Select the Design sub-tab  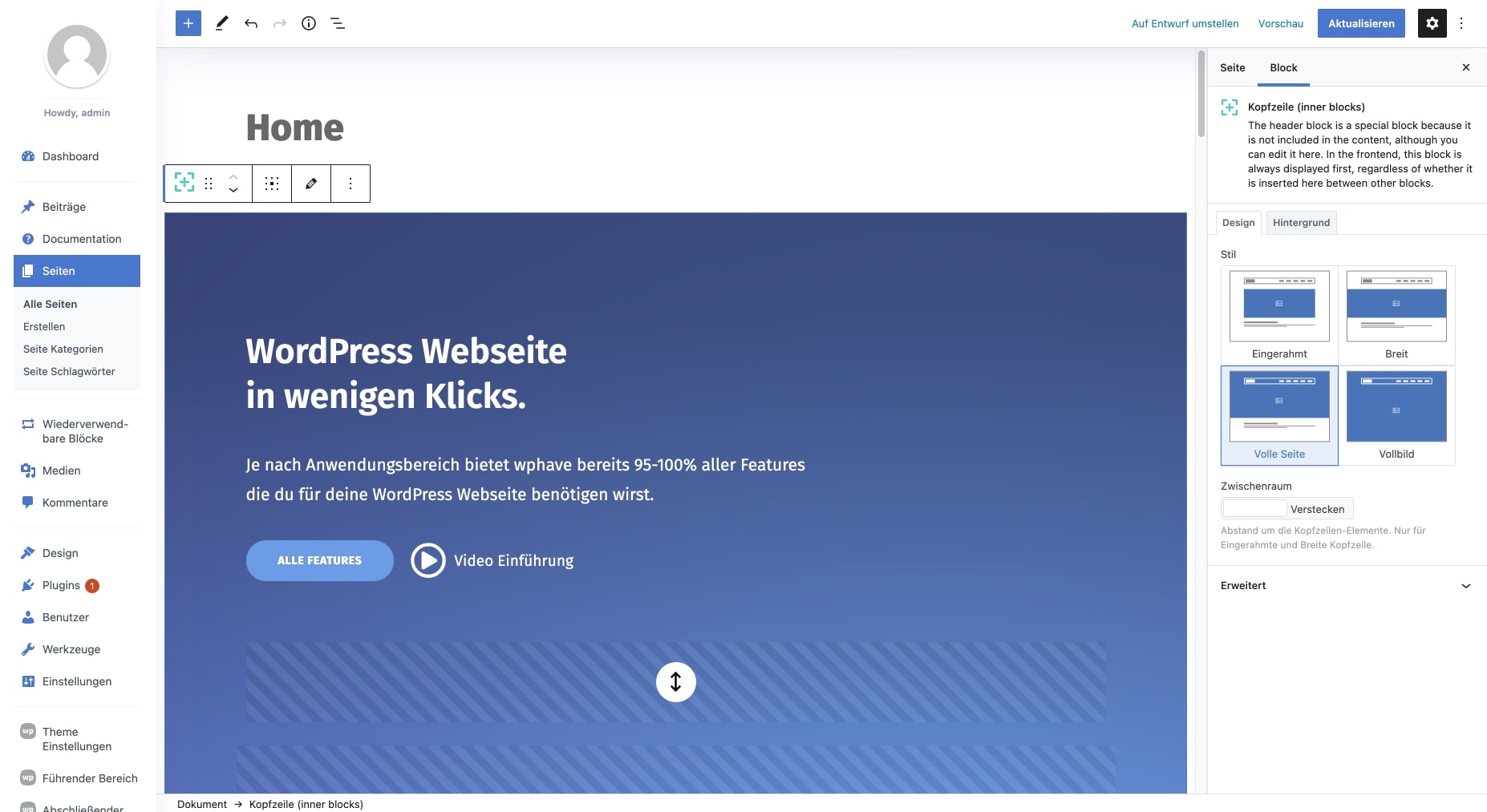click(1238, 223)
